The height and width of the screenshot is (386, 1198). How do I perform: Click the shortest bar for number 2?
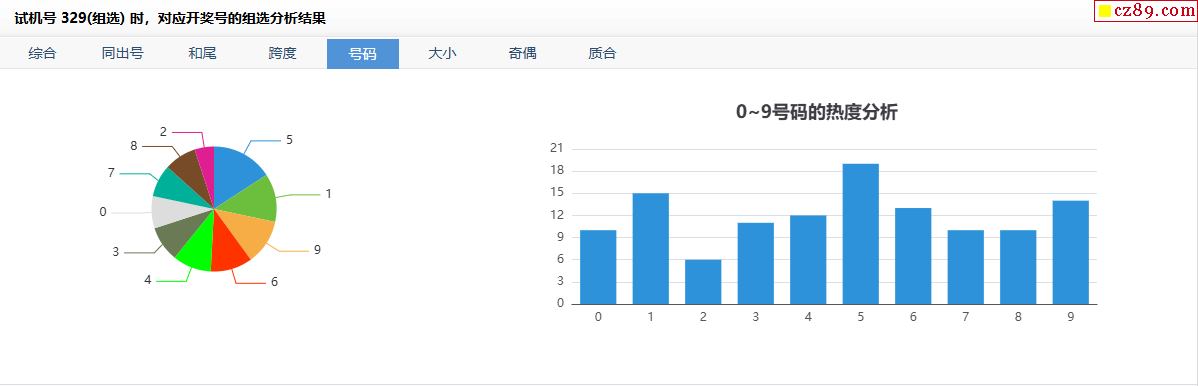[x=703, y=282]
